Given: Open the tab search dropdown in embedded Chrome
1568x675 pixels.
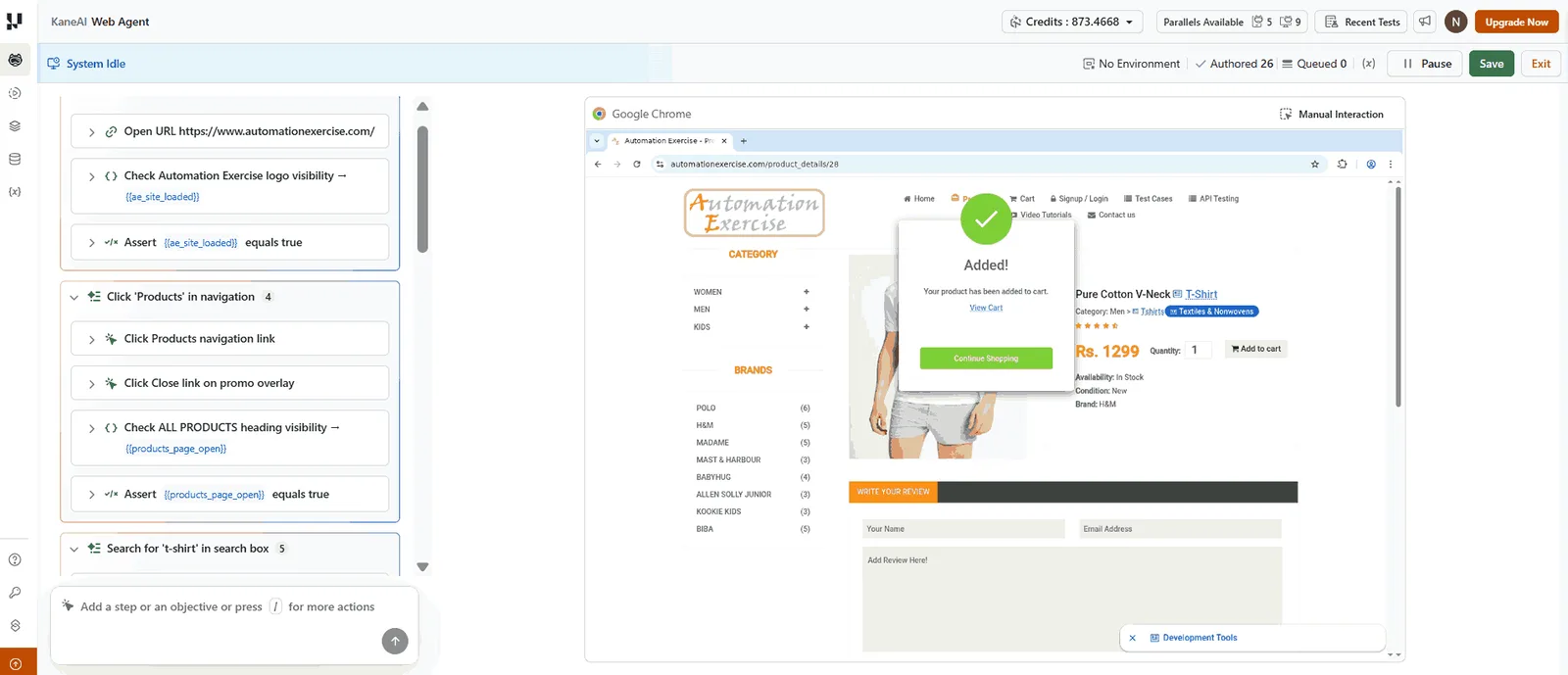Looking at the screenshot, I should 597,141.
